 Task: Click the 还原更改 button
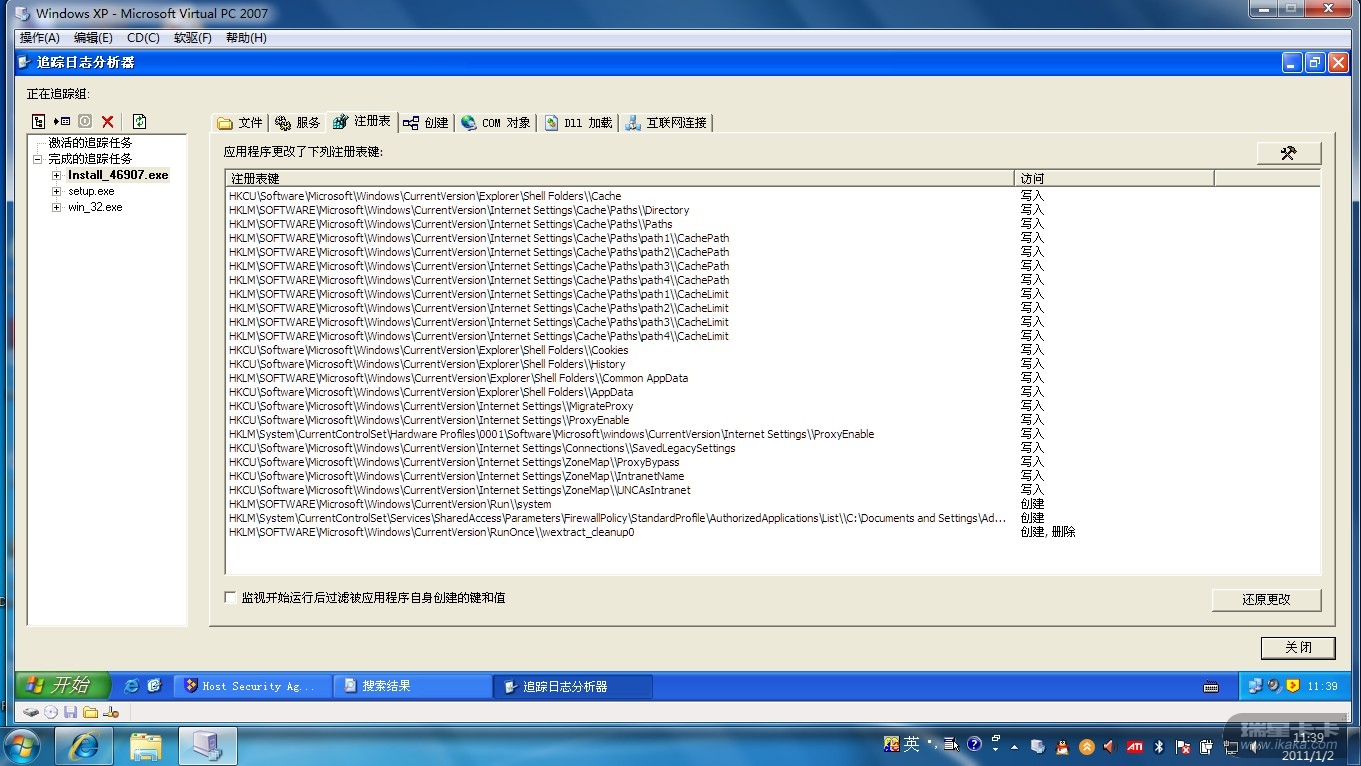click(x=1267, y=599)
